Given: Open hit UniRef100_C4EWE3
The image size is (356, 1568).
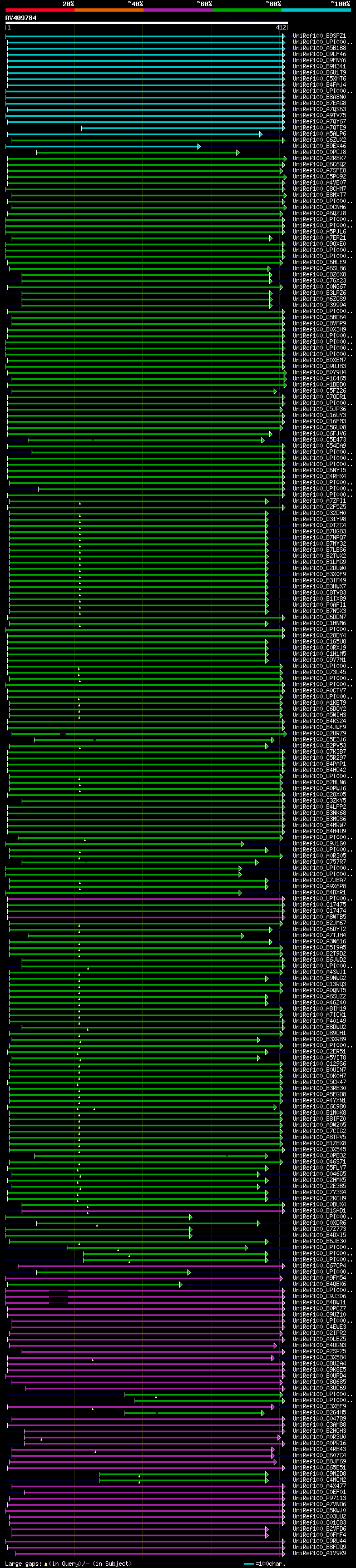Looking at the screenshot, I should 319,1327.
